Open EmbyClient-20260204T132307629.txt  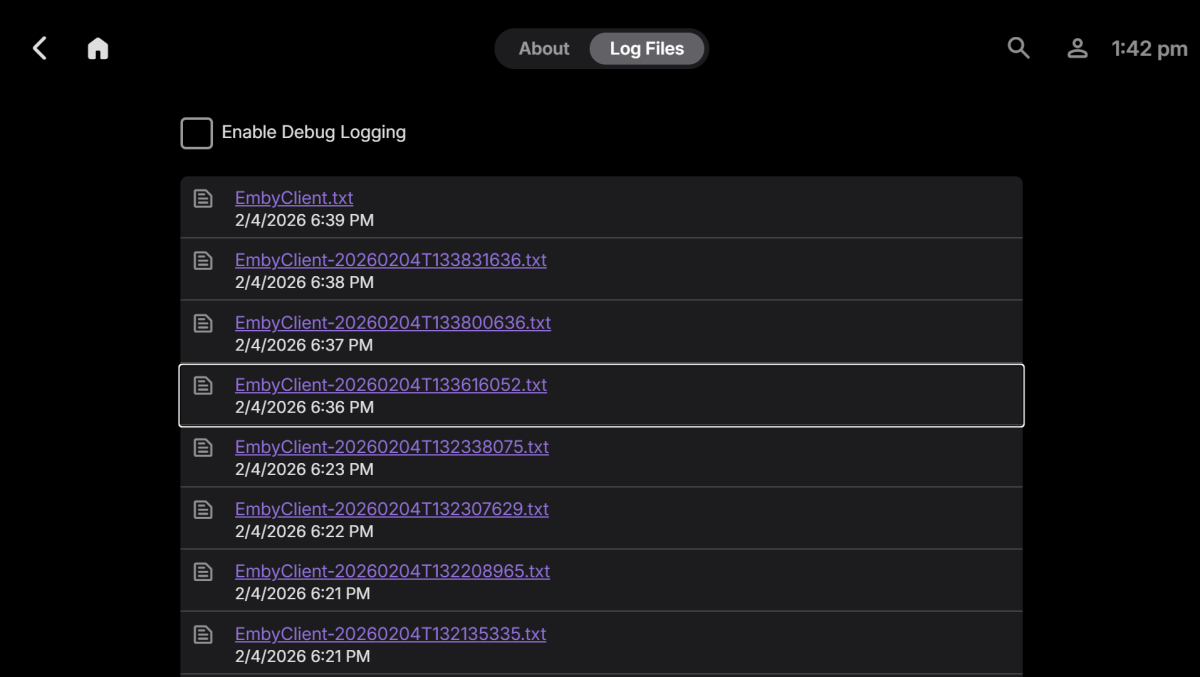(x=391, y=509)
